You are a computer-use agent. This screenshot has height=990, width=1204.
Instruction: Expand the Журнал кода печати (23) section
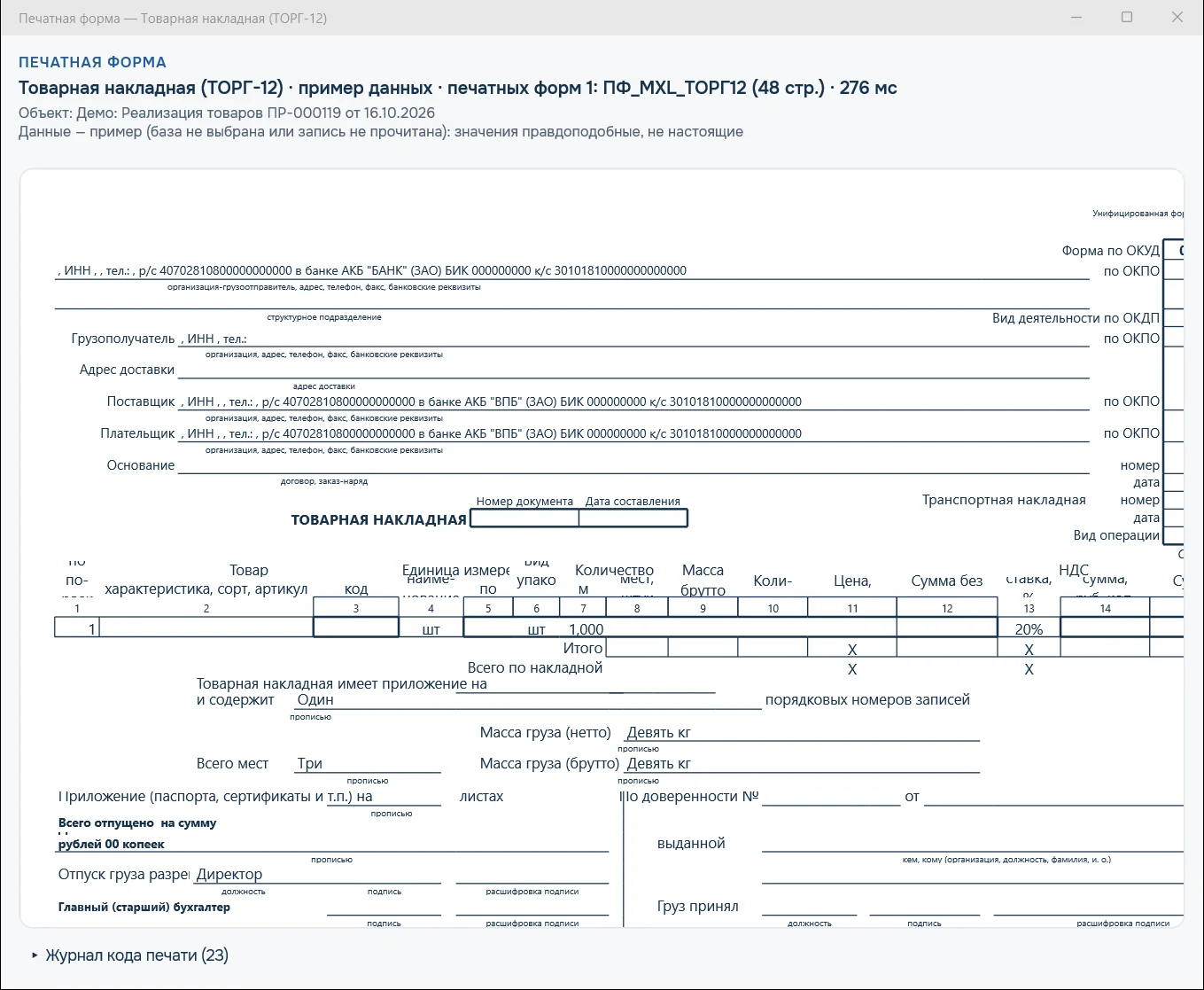click(130, 955)
